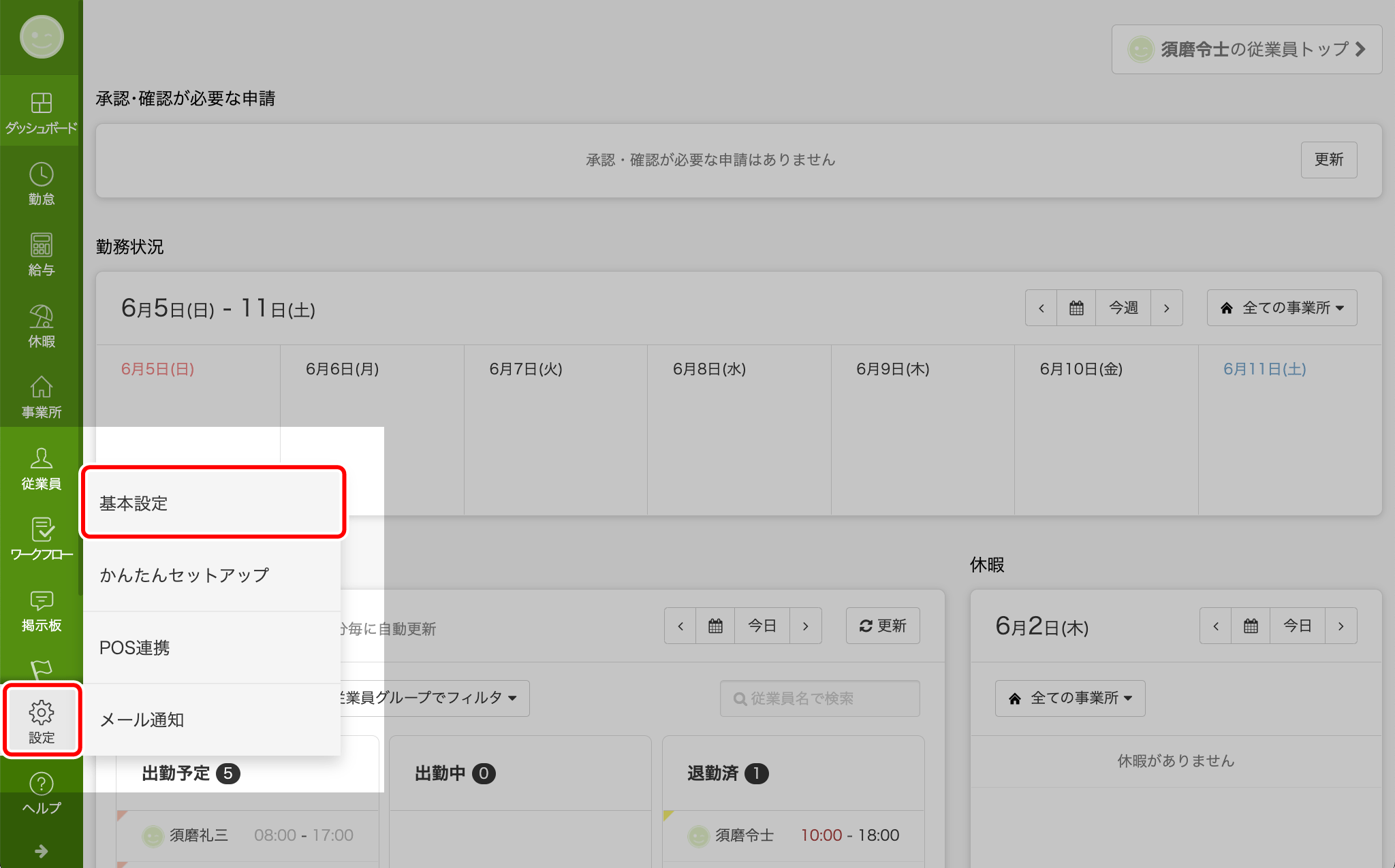
Task: Select 出勤中 tab
Action: (520, 773)
